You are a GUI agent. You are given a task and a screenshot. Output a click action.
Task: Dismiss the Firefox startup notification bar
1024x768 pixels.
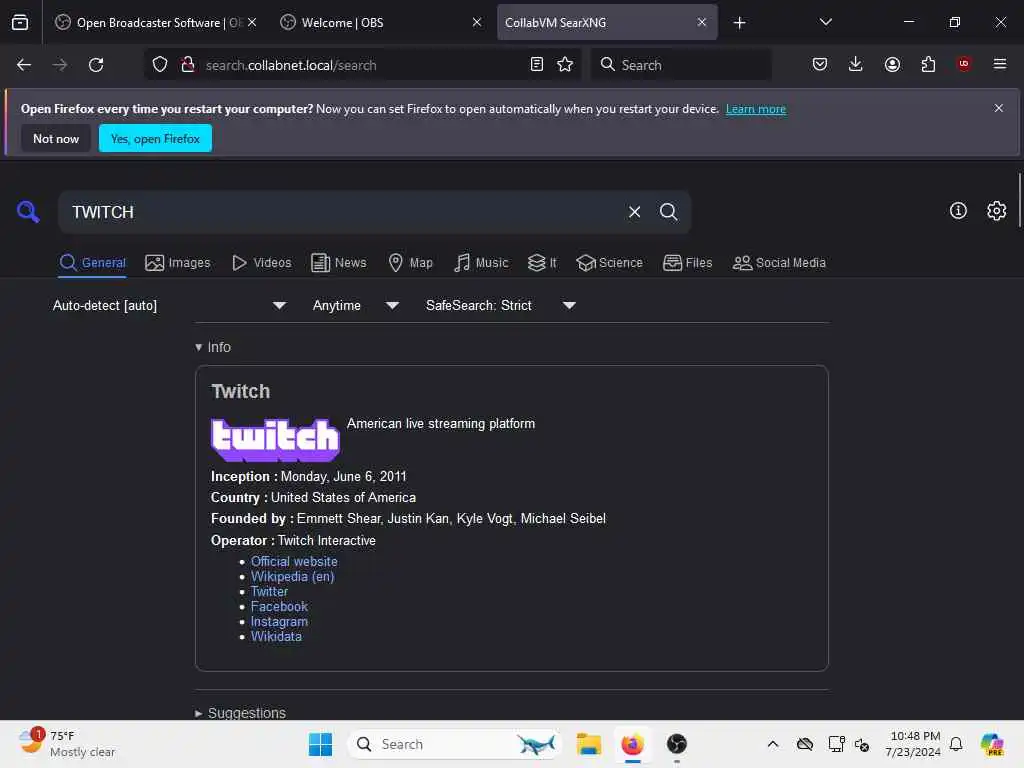pyautogui.click(x=999, y=108)
